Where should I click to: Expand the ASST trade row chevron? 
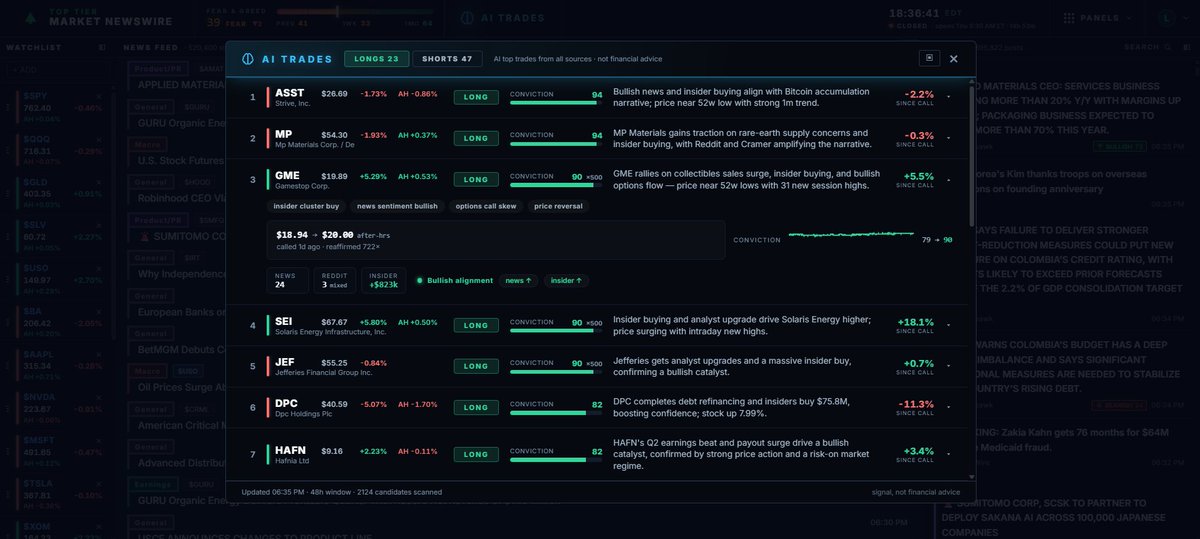[948, 97]
